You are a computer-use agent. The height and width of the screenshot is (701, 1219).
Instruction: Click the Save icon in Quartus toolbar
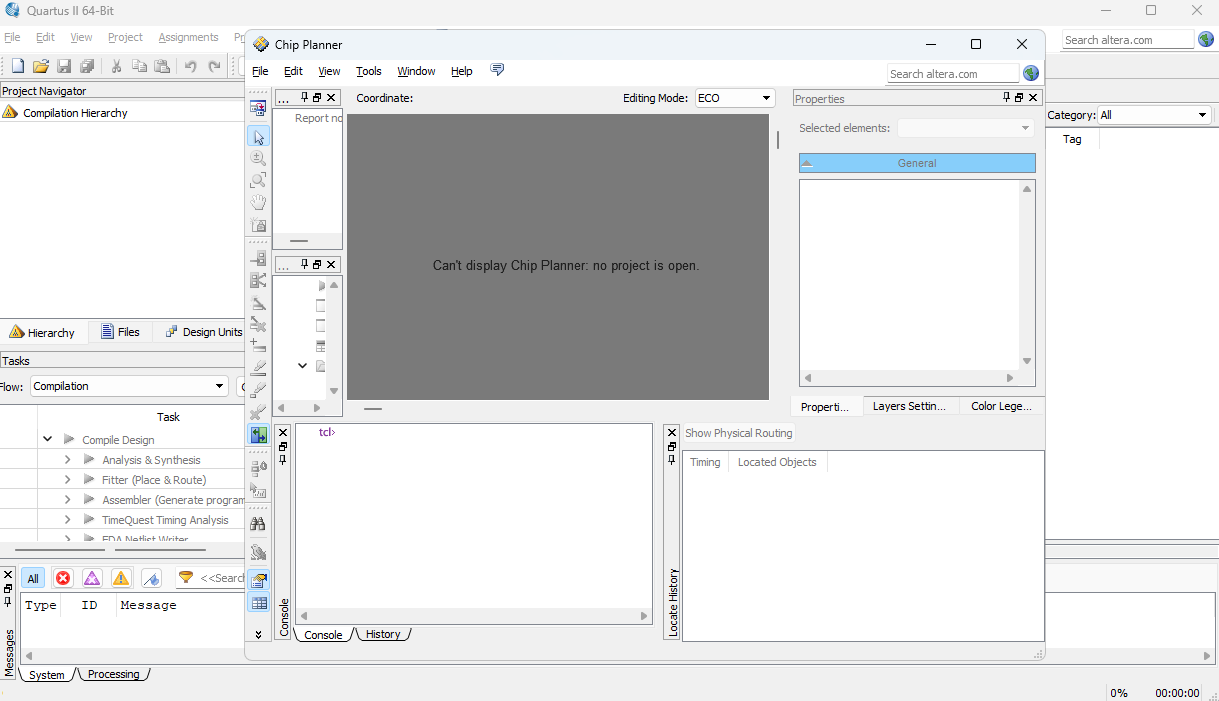64,66
